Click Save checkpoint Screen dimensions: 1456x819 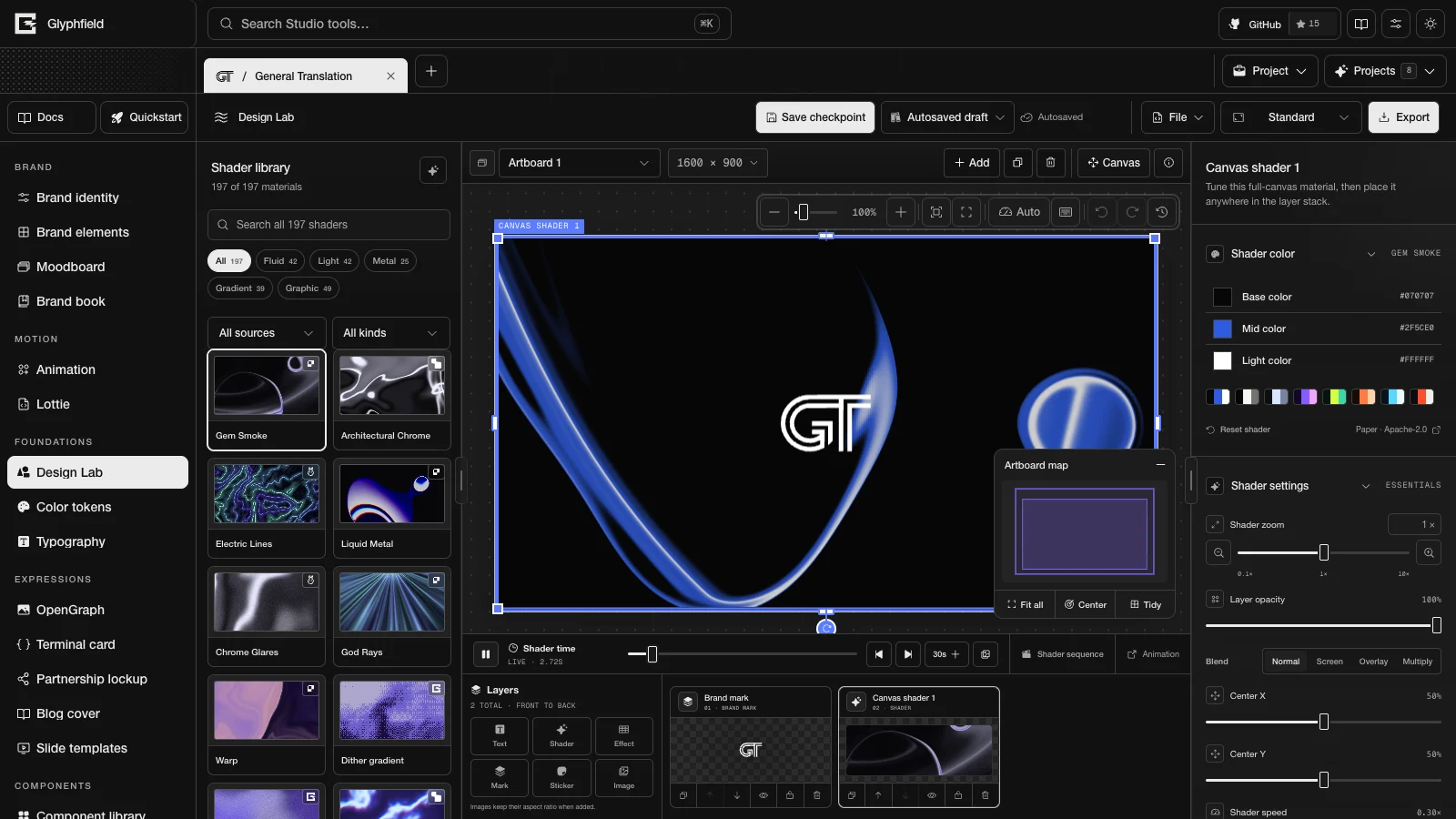[815, 117]
